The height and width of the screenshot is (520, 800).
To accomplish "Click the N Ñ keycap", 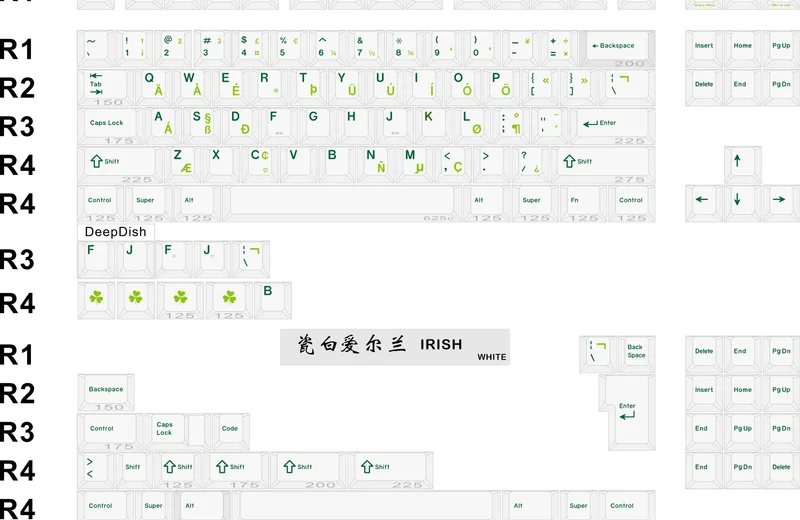I will 377,165.
